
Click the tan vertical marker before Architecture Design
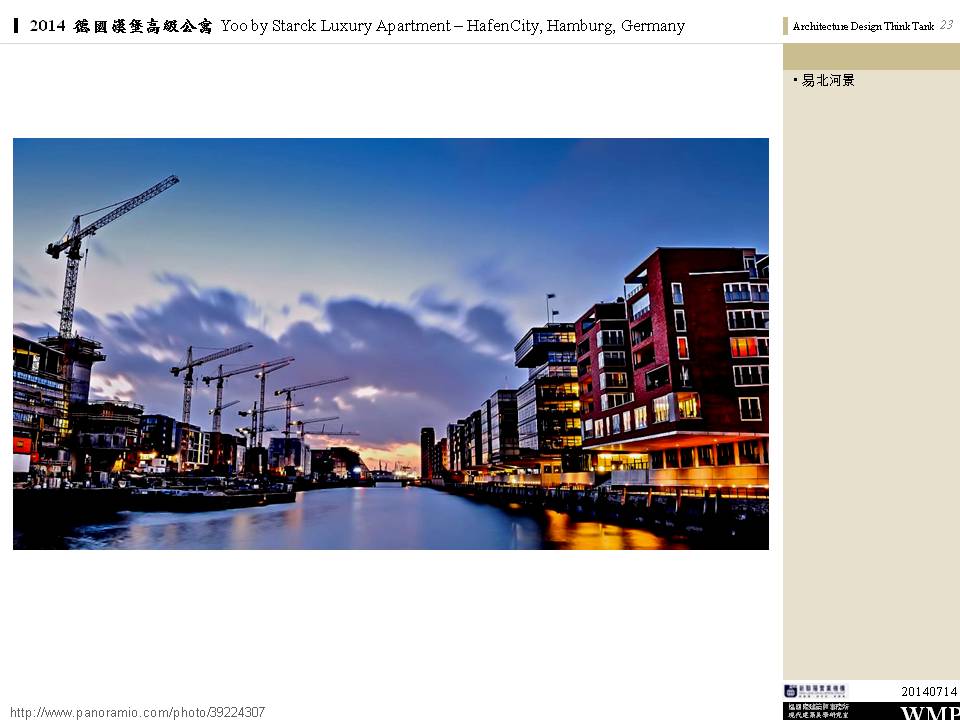pyautogui.click(x=786, y=26)
